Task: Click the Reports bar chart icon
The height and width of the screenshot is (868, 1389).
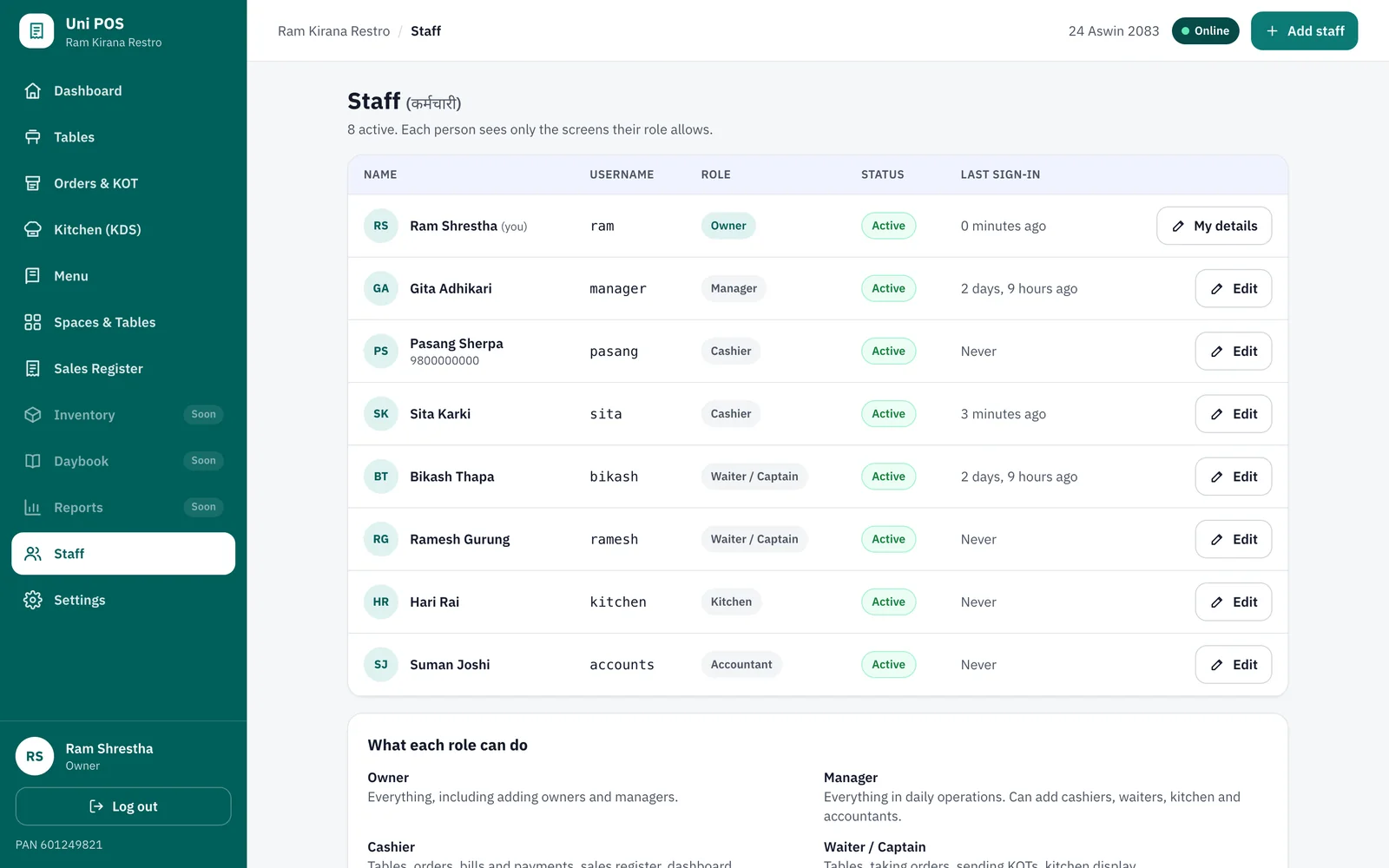Action: [x=33, y=508]
